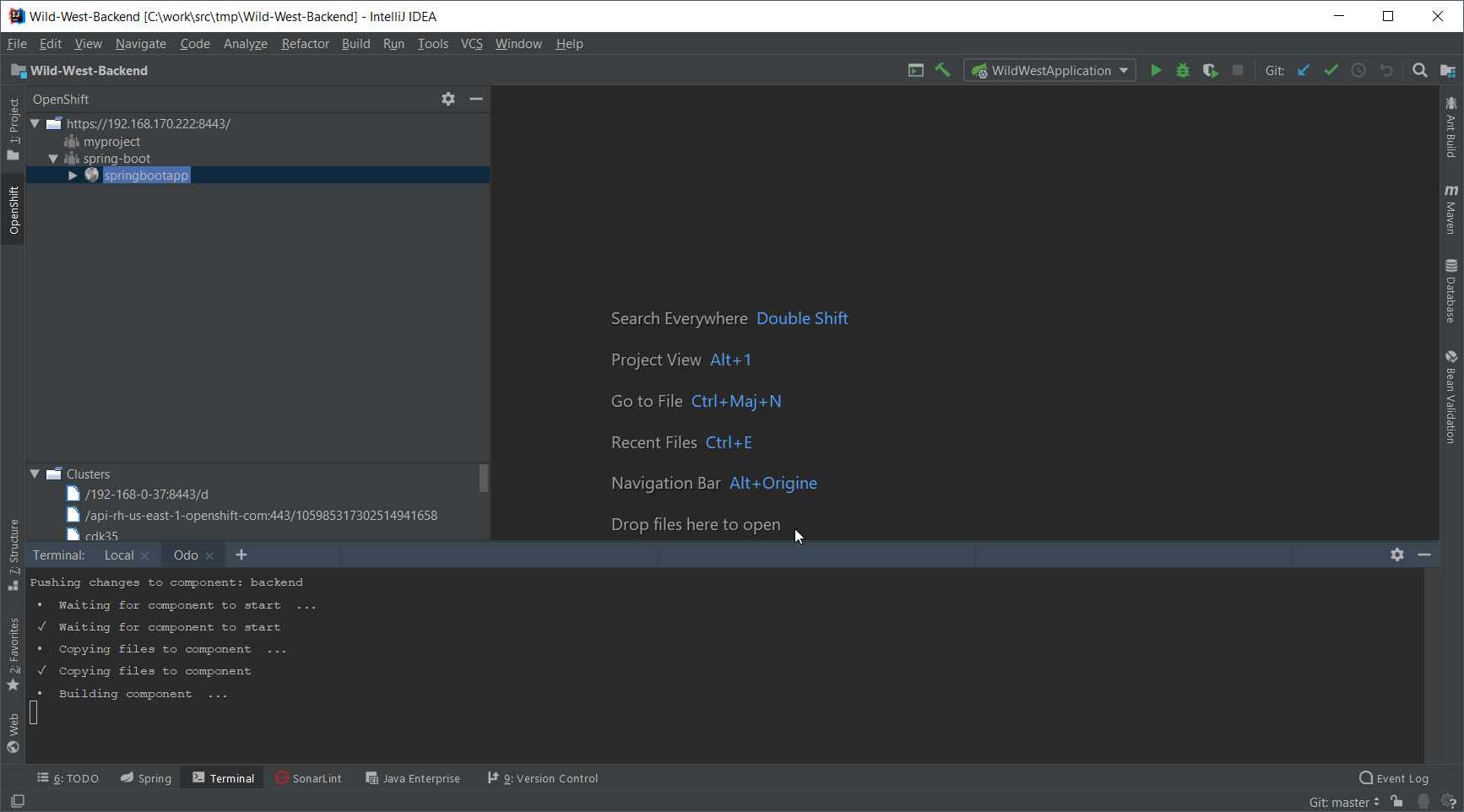This screenshot has width=1464, height=812.
Task: Open the Favorites side tool window
Action: tap(14, 654)
